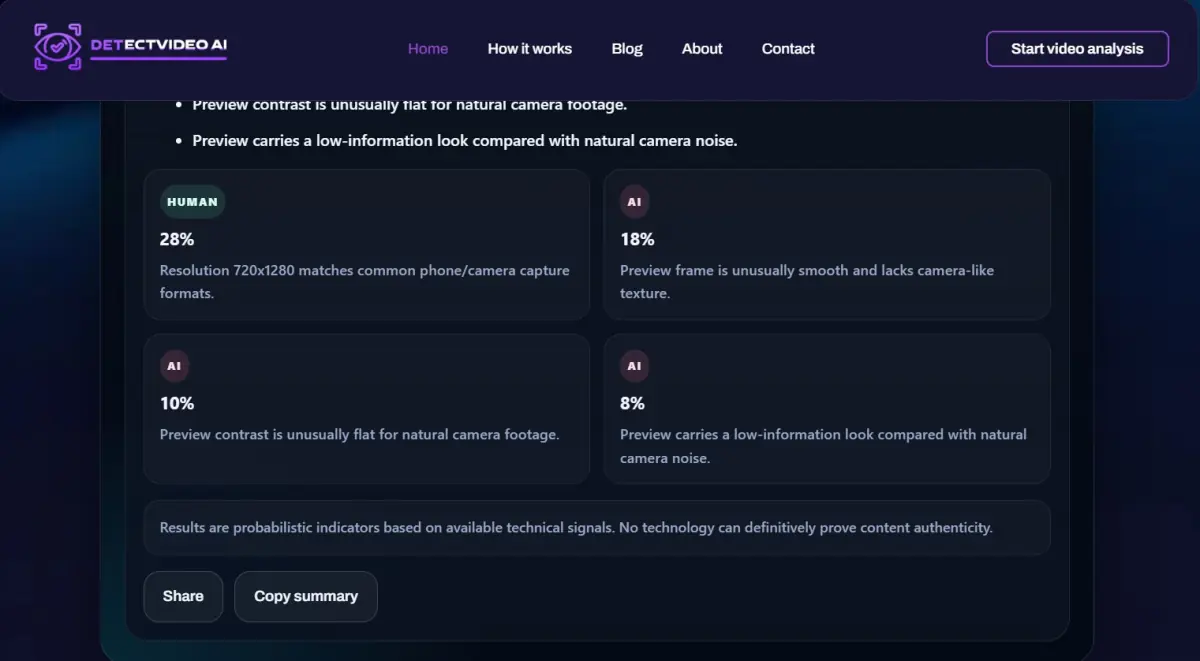Click the AI badge on 8% card

634,366
